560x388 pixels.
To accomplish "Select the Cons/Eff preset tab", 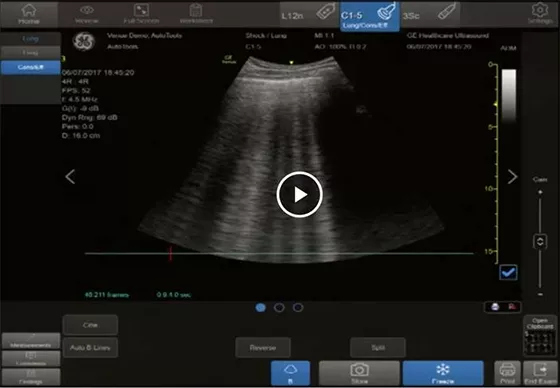I will pyautogui.click(x=30, y=67).
